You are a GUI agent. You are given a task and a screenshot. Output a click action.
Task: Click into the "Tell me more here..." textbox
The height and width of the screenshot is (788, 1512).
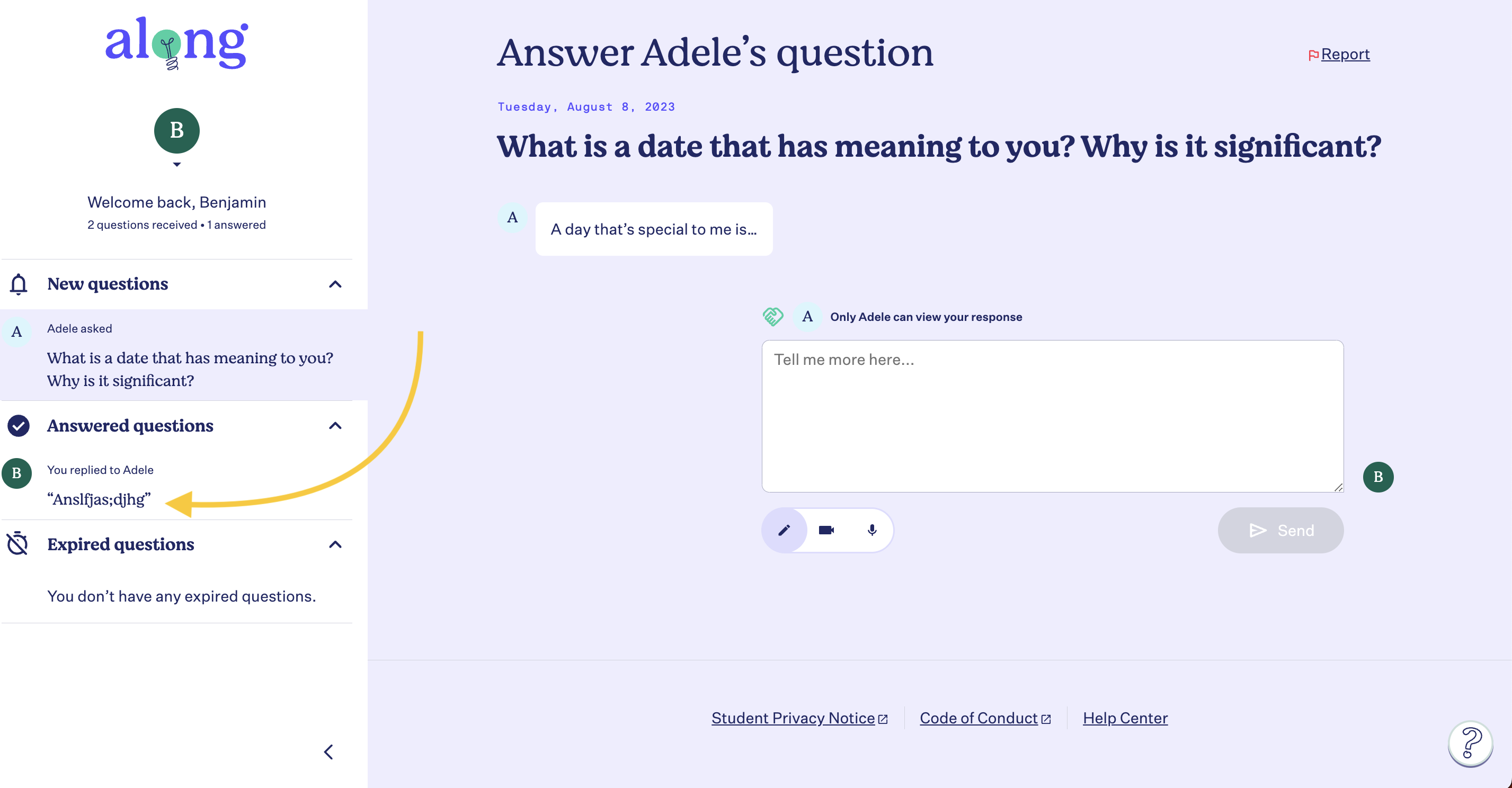coord(1052,416)
